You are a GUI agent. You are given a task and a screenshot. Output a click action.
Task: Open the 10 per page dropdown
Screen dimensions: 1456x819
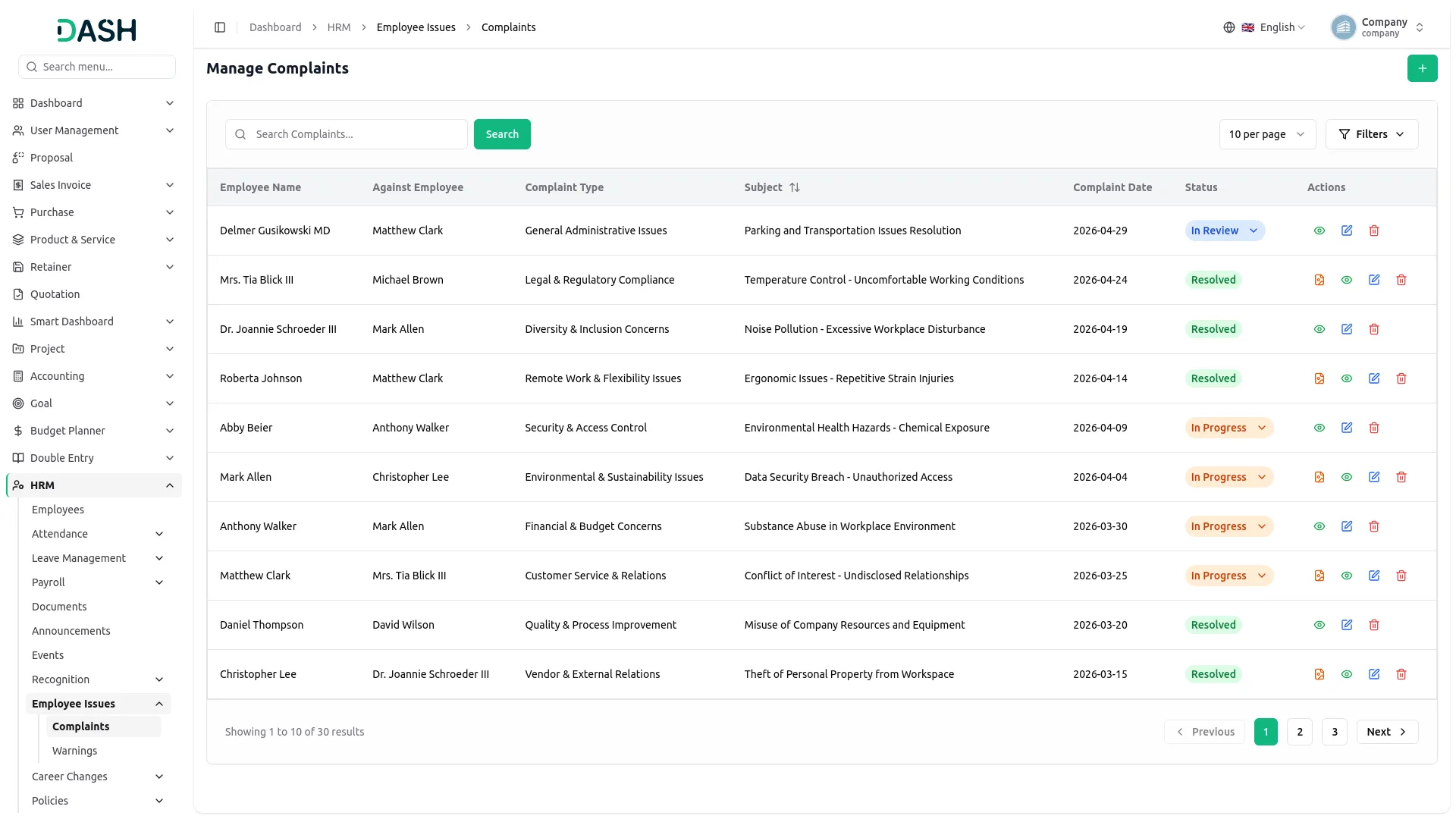click(x=1266, y=134)
